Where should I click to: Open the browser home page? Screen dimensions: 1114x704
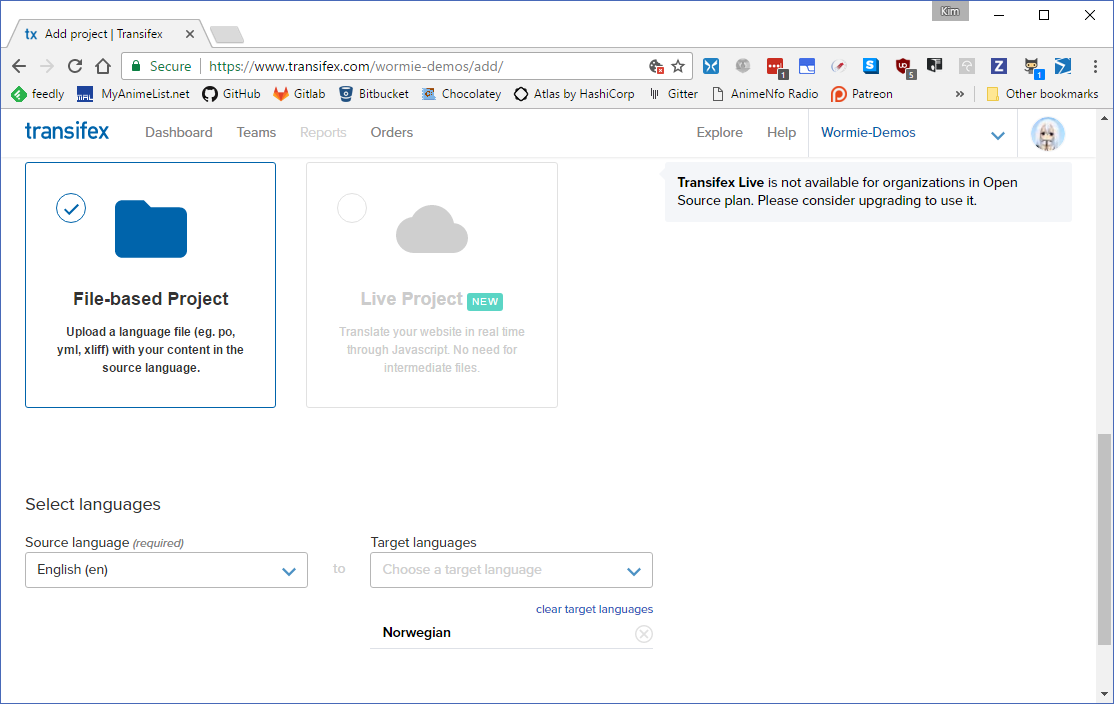point(103,66)
